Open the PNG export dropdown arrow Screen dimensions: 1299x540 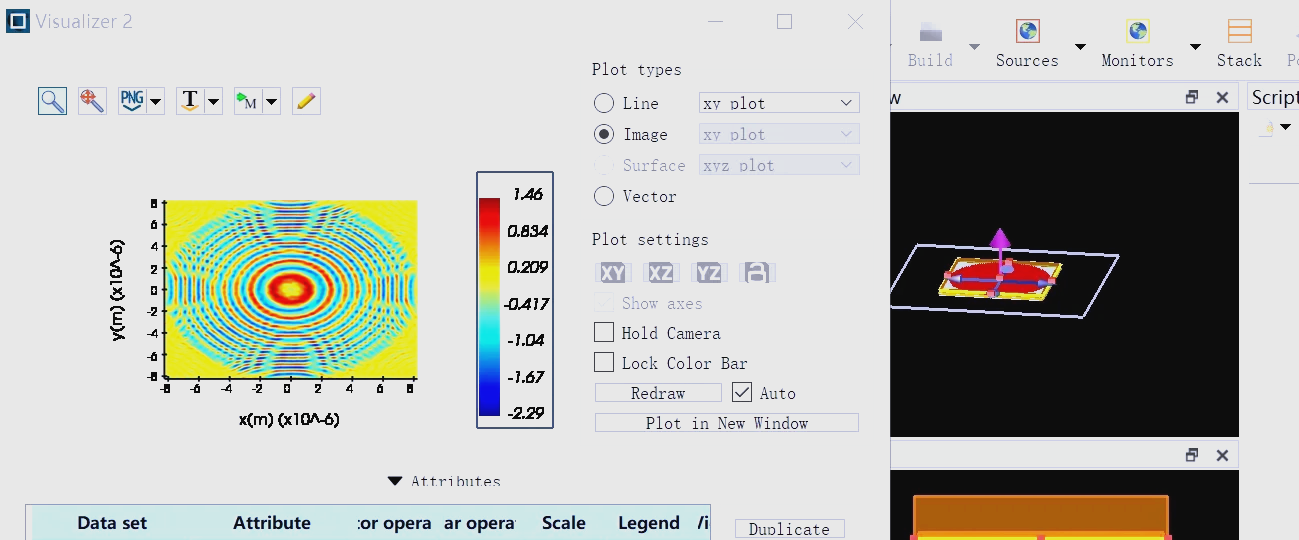click(156, 101)
